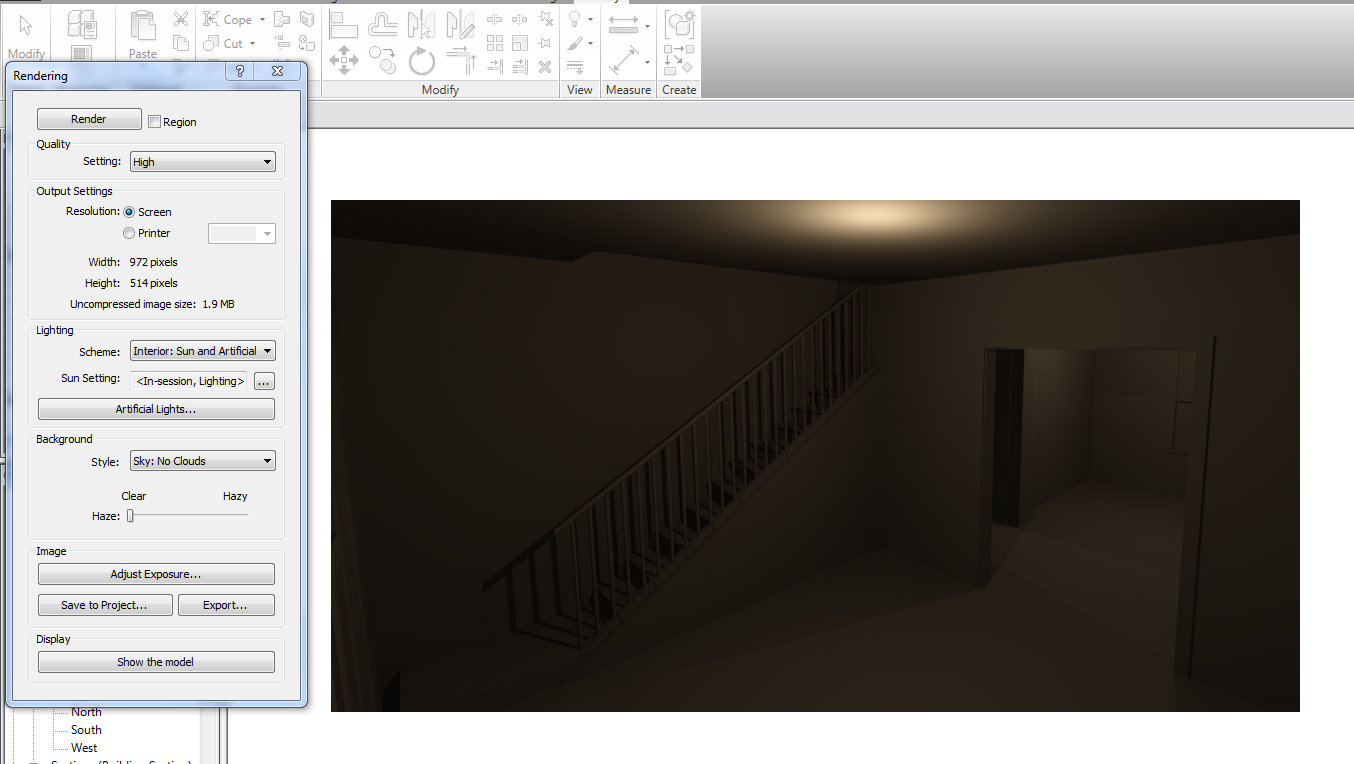The width and height of the screenshot is (1354, 764).
Task: Select the Array tool
Action: click(495, 43)
